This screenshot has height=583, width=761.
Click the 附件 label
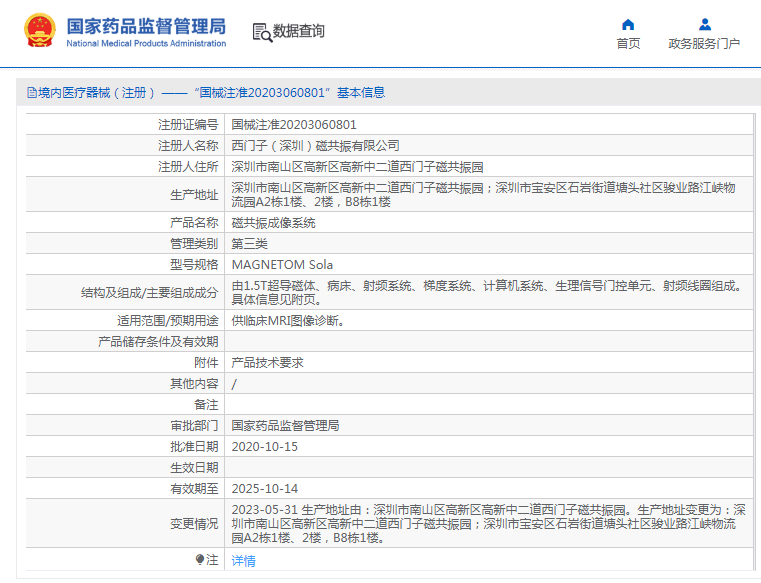tap(206, 363)
